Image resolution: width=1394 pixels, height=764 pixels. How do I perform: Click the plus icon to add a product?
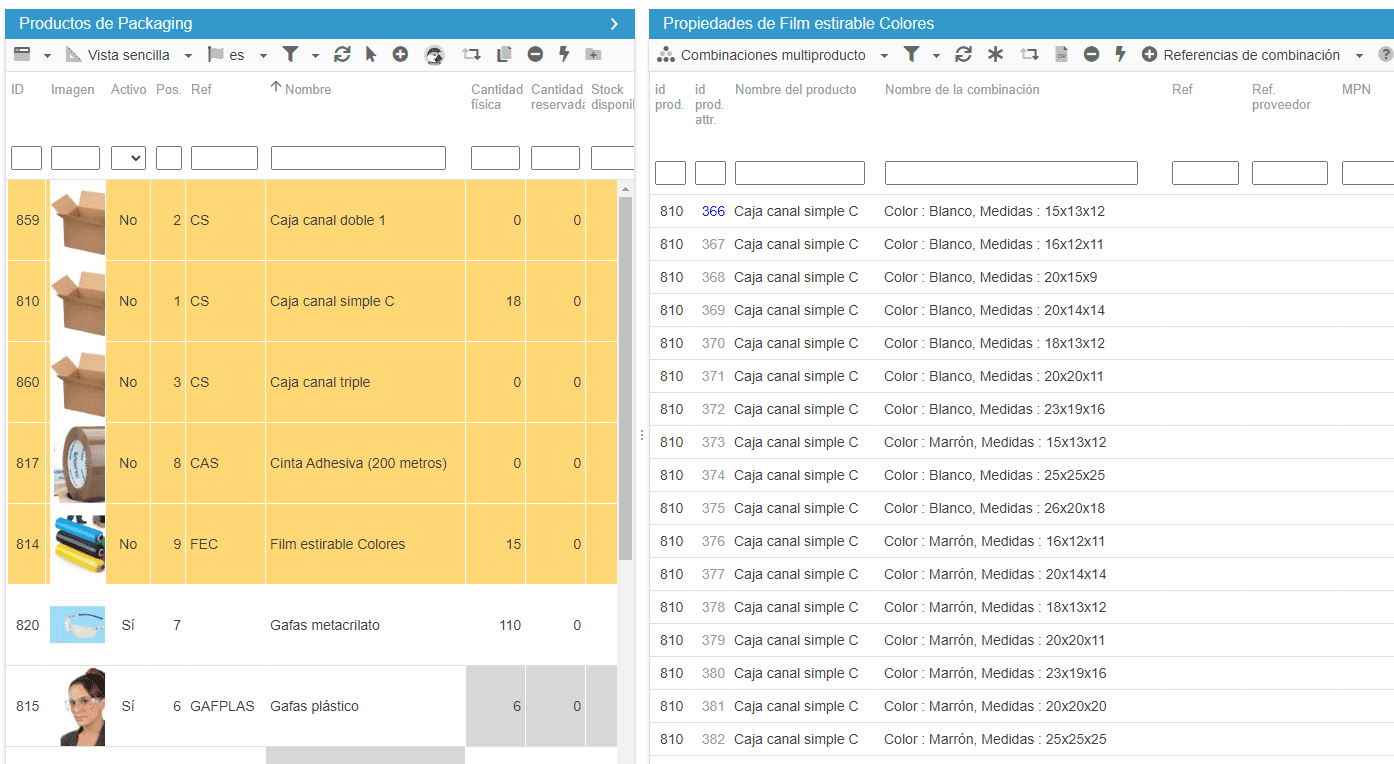point(400,55)
